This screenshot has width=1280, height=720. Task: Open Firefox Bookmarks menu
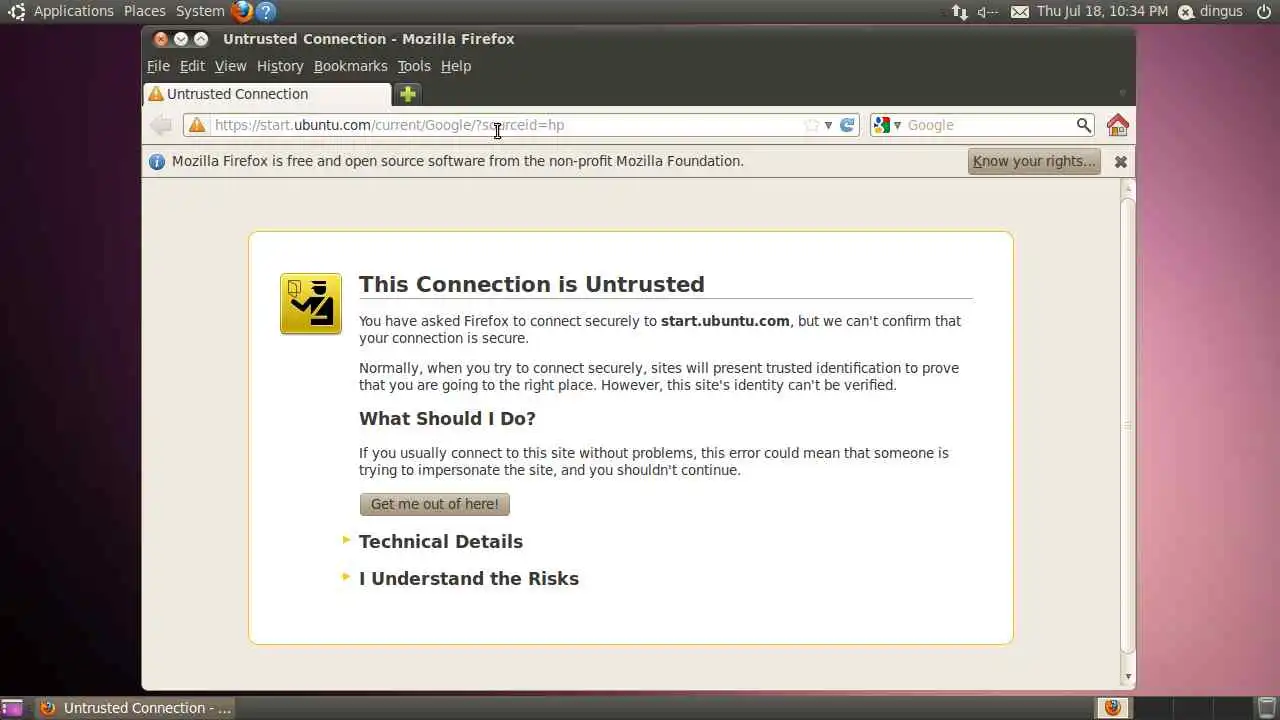[x=350, y=66]
